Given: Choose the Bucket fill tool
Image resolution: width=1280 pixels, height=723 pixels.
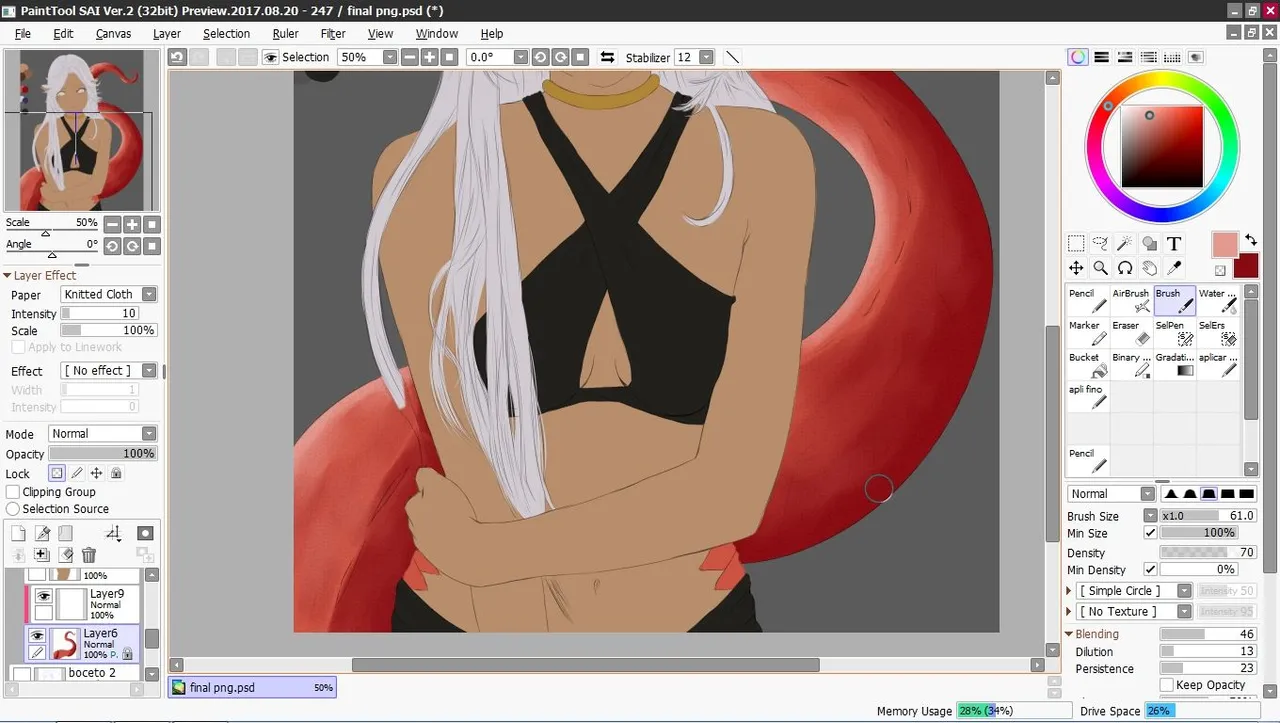Looking at the screenshot, I should (x=1088, y=365).
